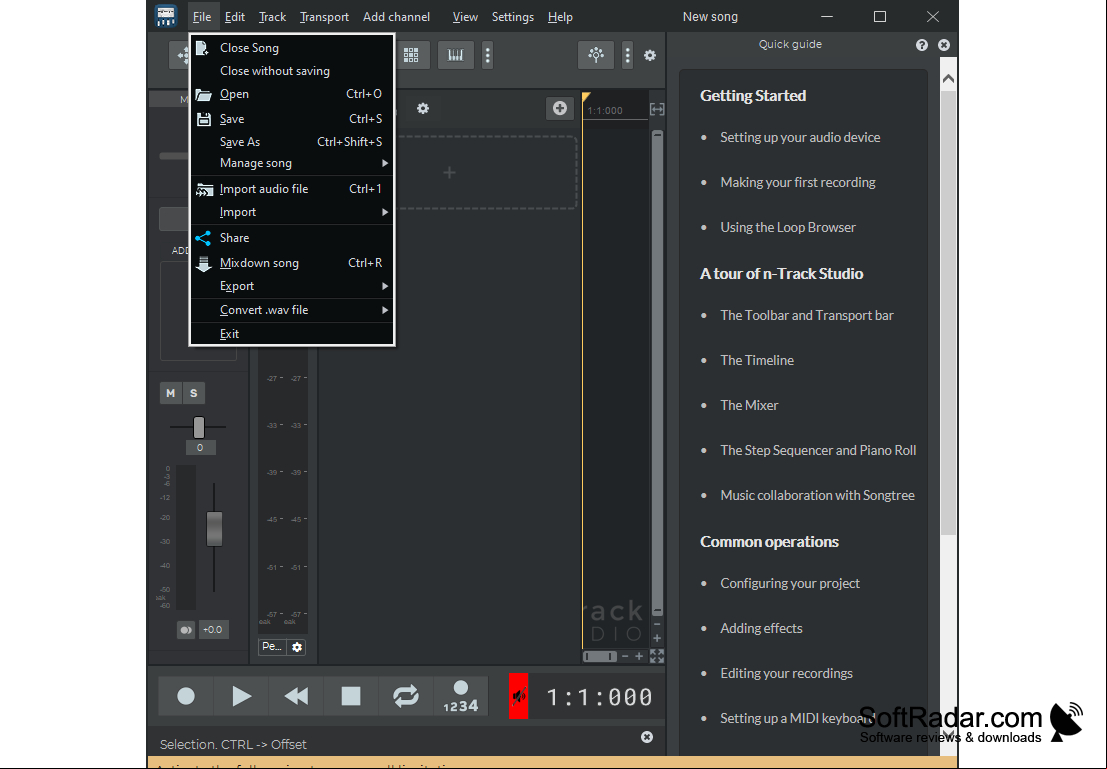Expand the Manage song submenu
1107x769 pixels.
[x=292, y=163]
